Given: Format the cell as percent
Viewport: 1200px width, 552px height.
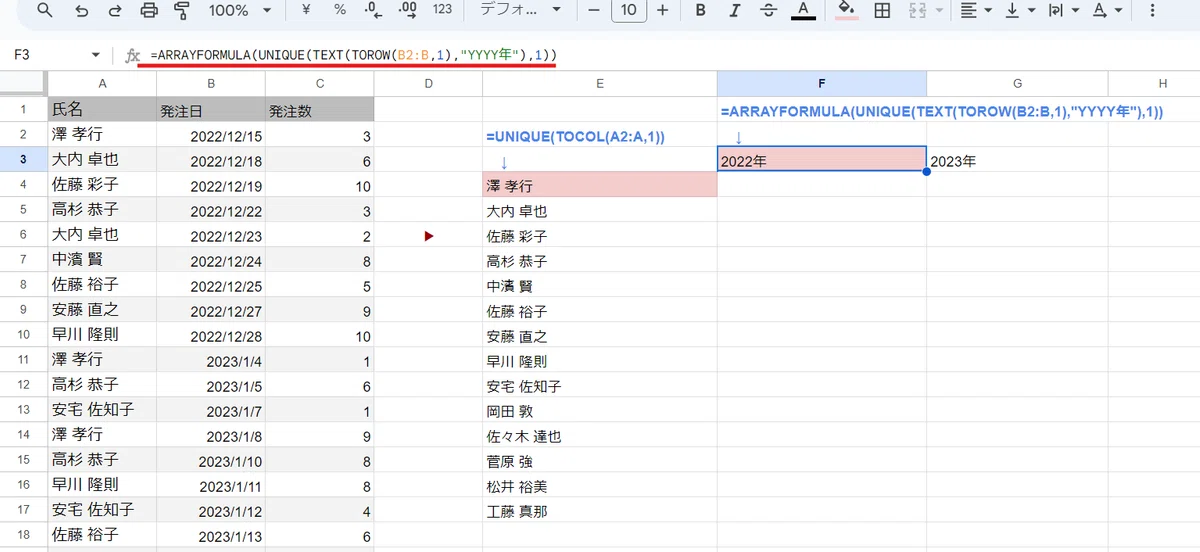Looking at the screenshot, I should [340, 11].
